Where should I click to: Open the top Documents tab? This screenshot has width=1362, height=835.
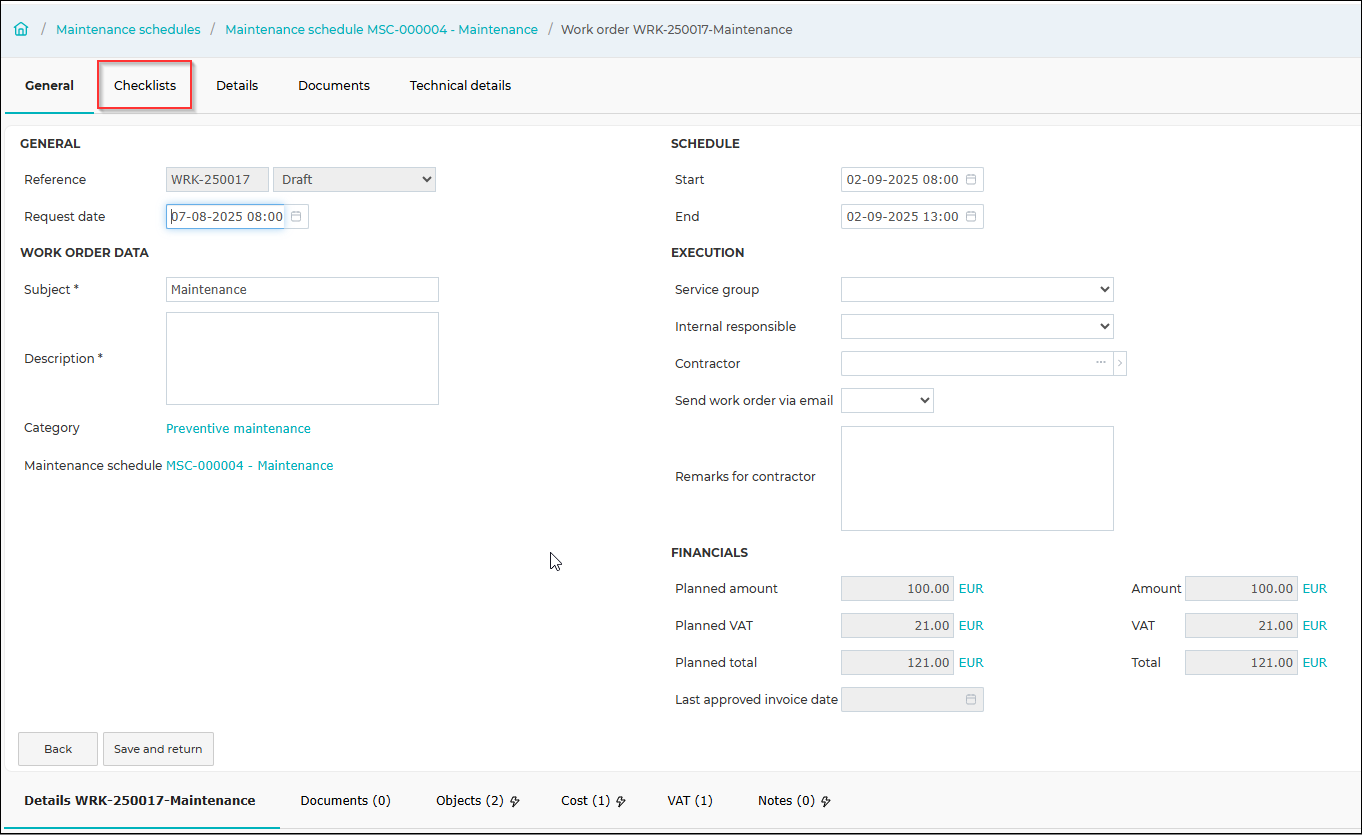click(334, 86)
